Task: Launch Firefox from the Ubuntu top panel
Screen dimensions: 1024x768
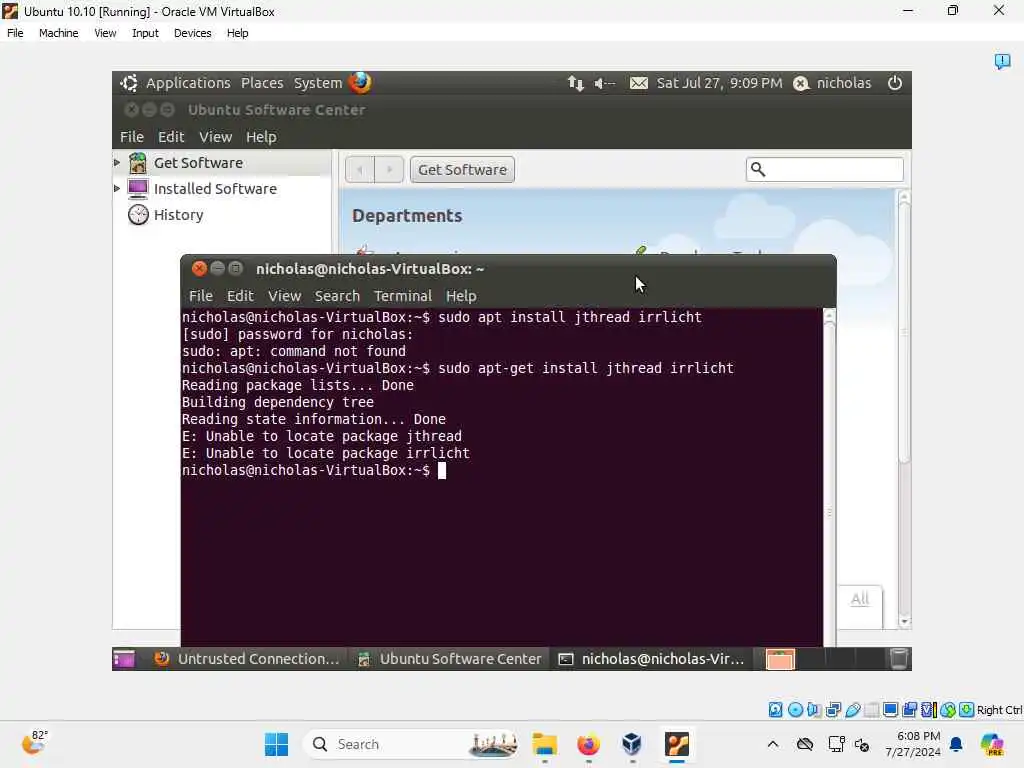Action: point(360,83)
